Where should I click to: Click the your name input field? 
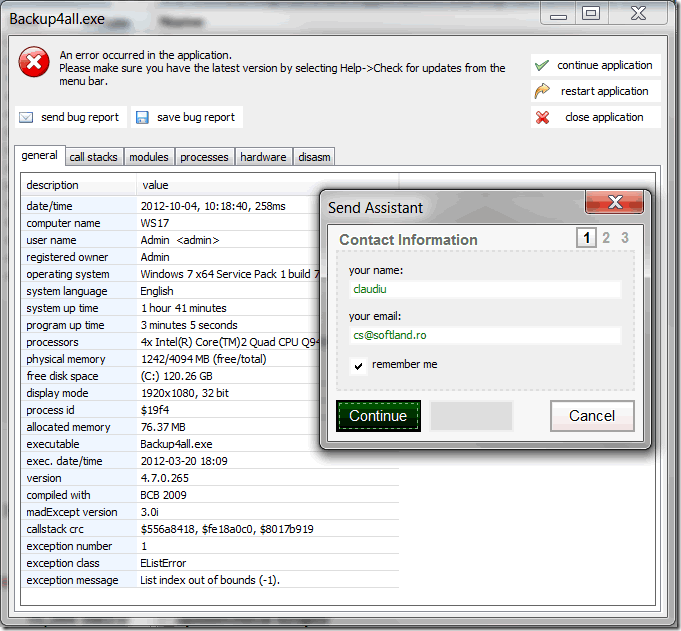pyautogui.click(x=485, y=289)
